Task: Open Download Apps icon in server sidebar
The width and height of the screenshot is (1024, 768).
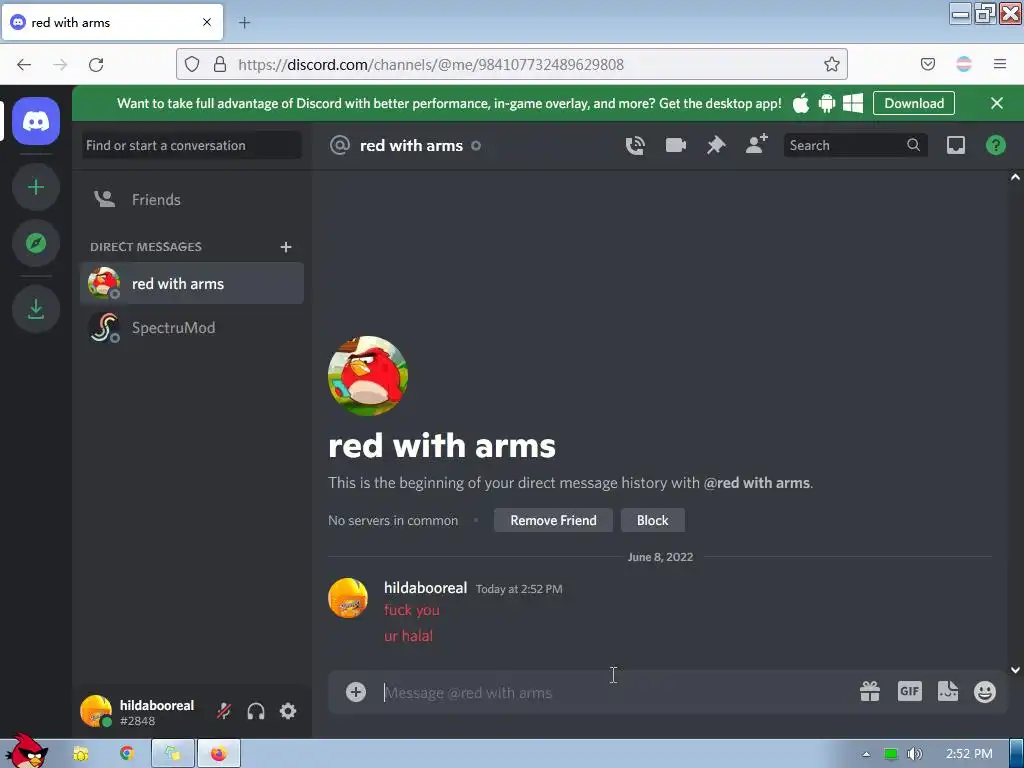Action: click(x=36, y=309)
